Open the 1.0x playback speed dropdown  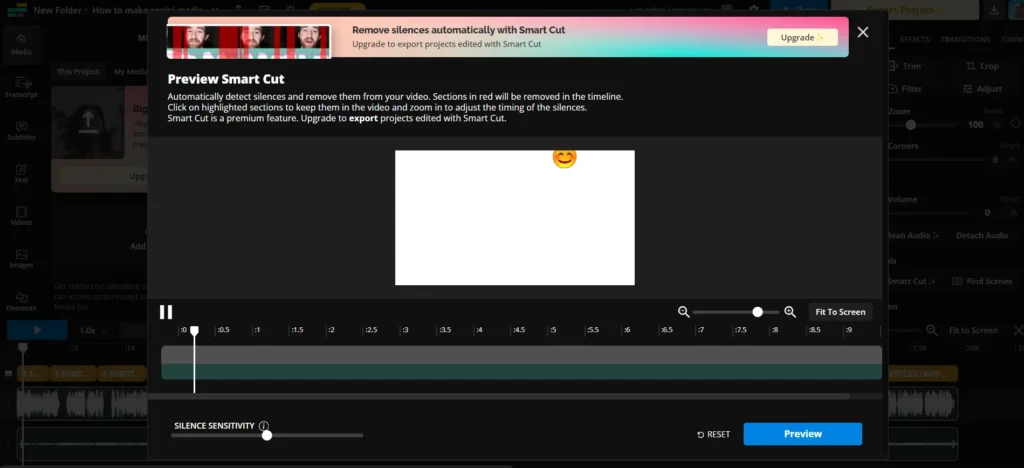92,330
